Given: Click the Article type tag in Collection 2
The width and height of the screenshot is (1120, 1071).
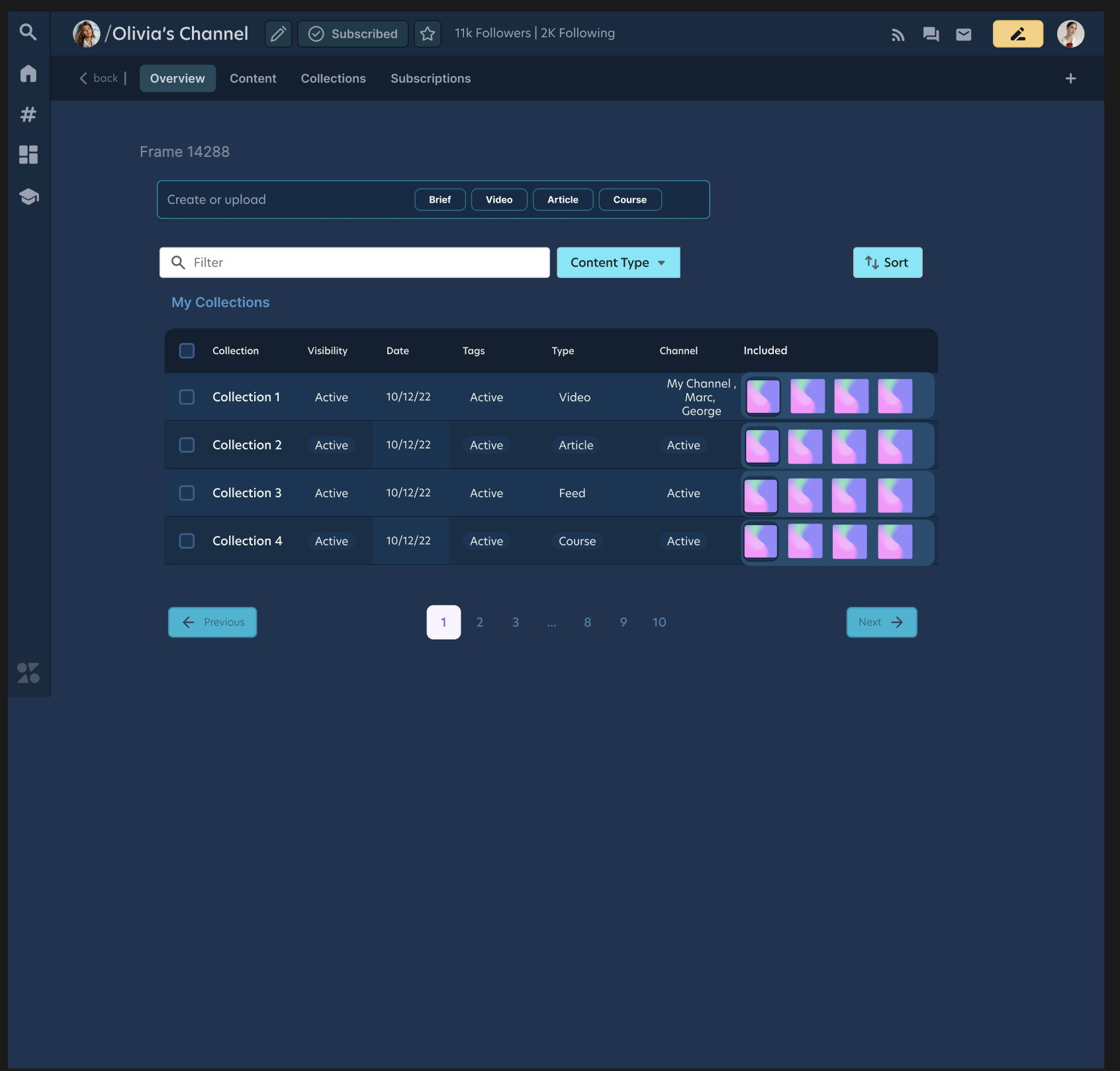Looking at the screenshot, I should [576, 445].
